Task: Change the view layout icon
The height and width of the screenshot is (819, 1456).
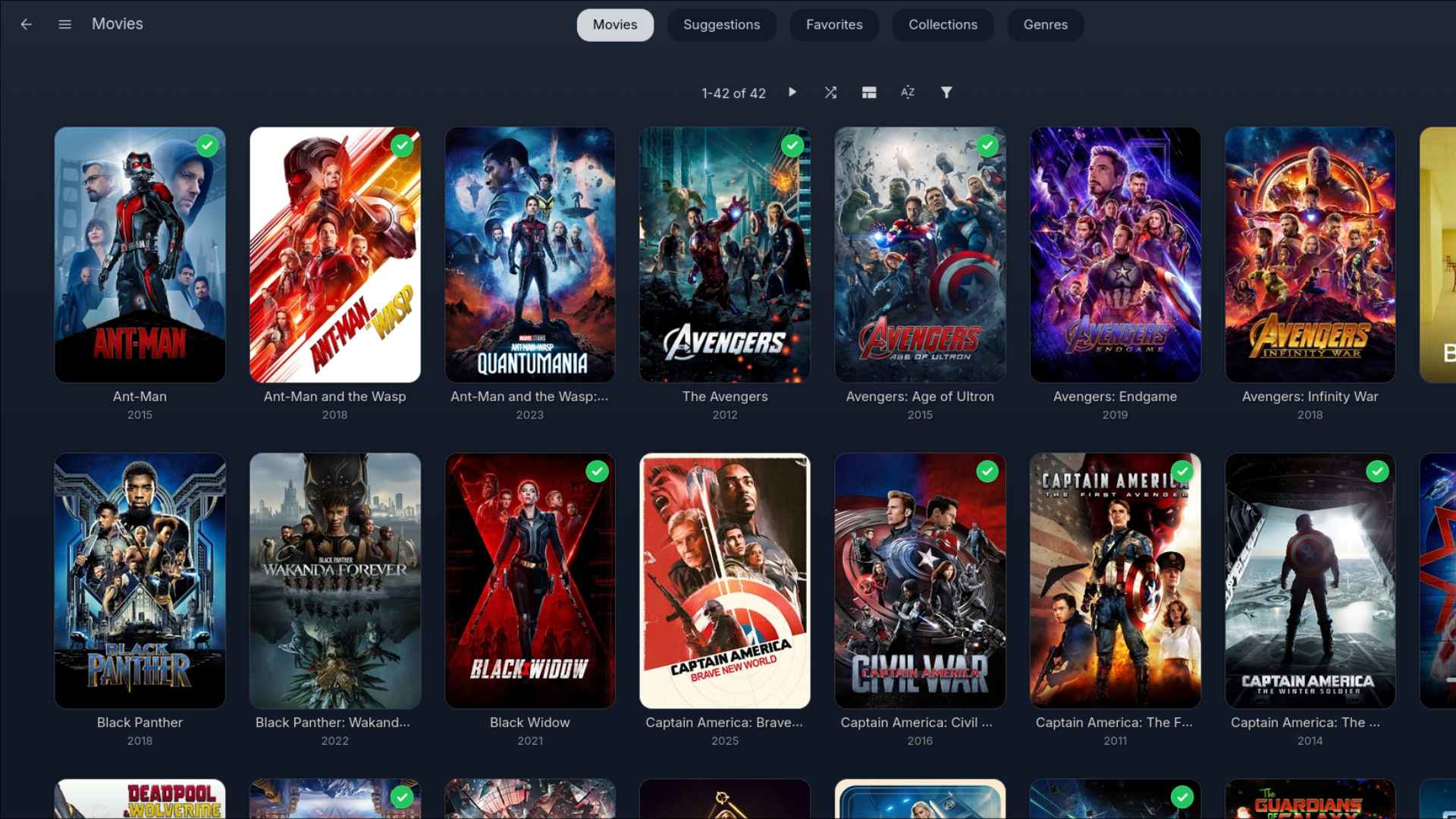Action: [x=869, y=93]
